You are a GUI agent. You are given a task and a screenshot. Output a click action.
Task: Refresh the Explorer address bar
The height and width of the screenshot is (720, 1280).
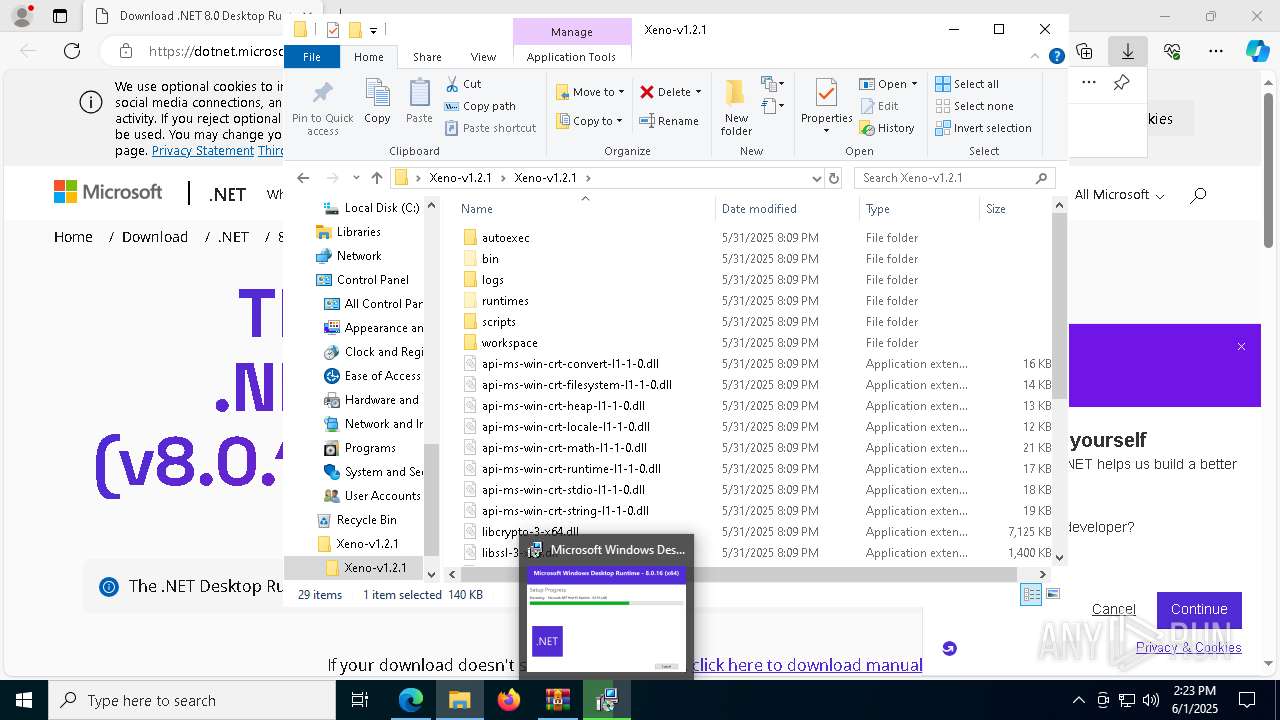tap(834, 178)
